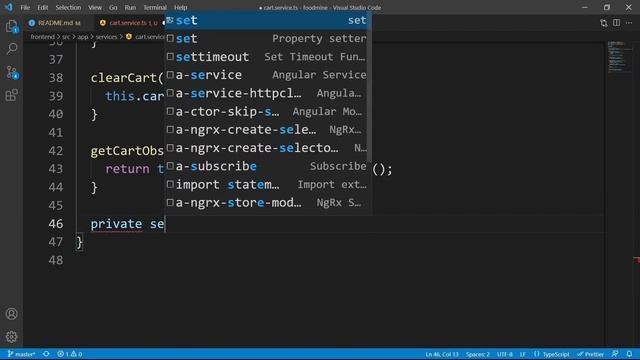This screenshot has height=360, width=640.
Task: Click 'clearCart(' on line 38
Action: pos(127,78)
